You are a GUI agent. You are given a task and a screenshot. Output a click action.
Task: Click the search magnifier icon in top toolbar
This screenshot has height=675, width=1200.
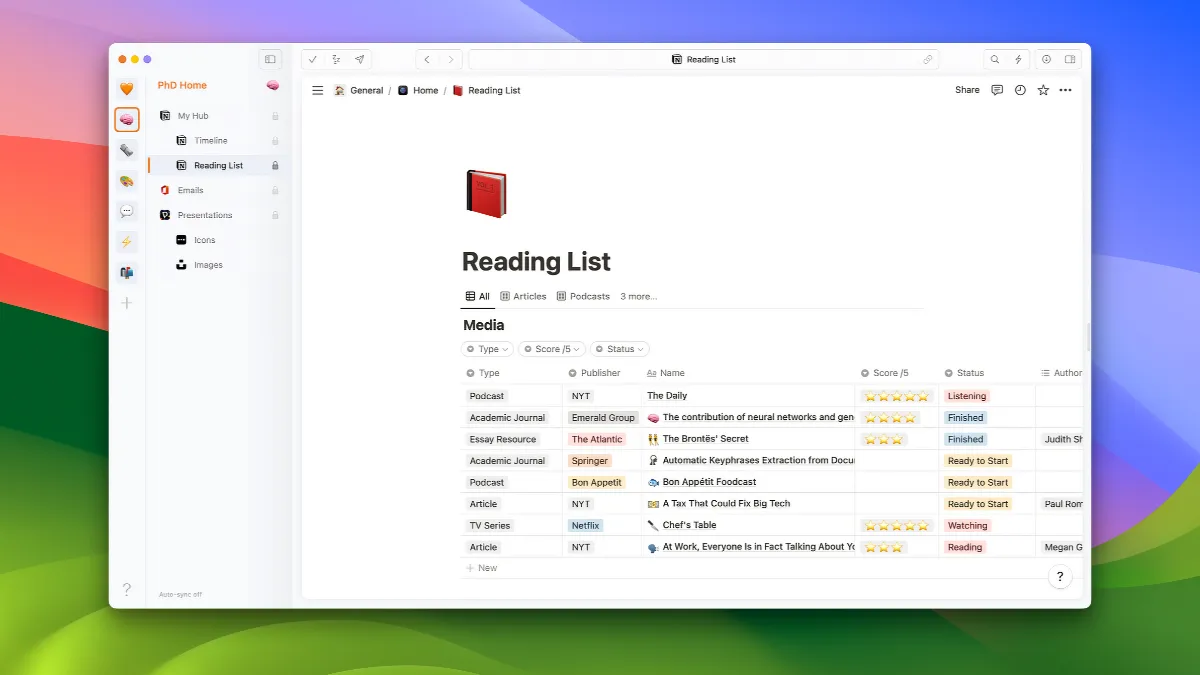995,59
